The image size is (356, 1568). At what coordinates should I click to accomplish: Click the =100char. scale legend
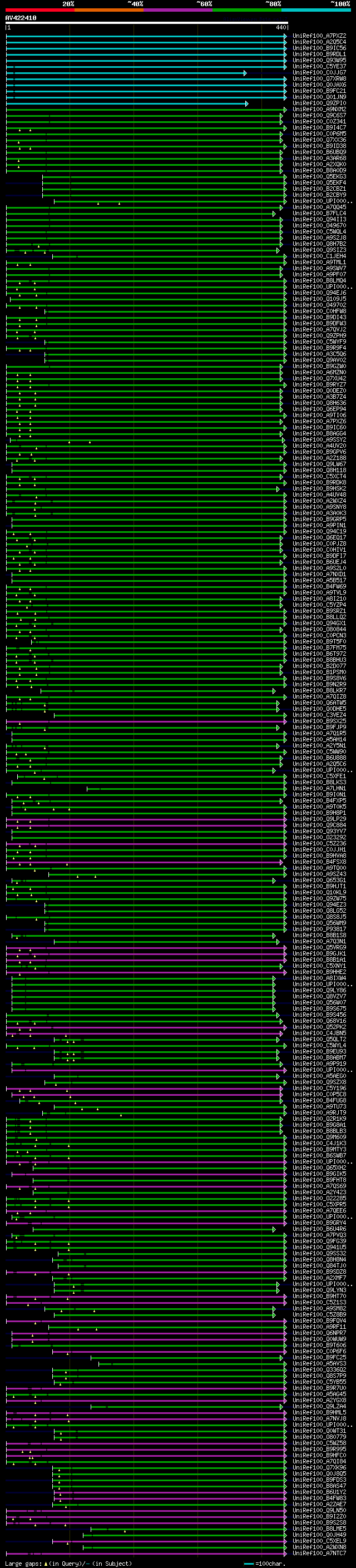coord(266,1564)
